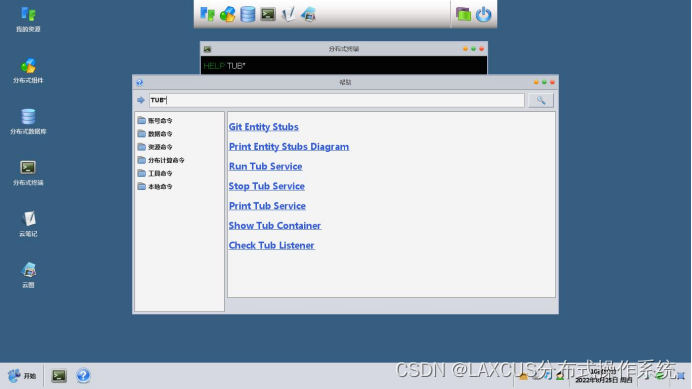Image resolution: width=692 pixels, height=389 pixels.
Task: Click the help question mark taskbar icon
Action: [x=83, y=375]
